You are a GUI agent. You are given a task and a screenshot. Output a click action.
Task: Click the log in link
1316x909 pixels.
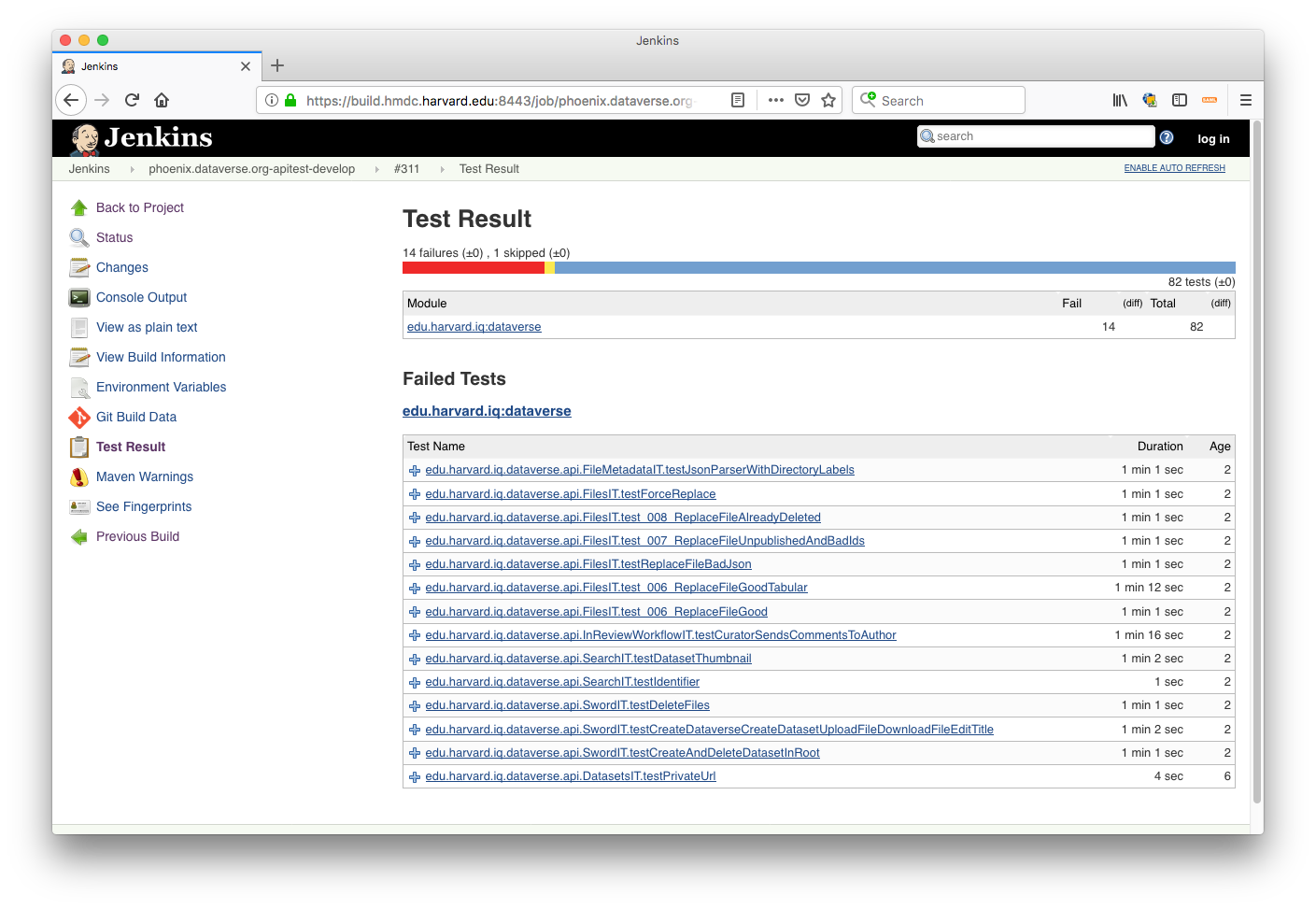pyautogui.click(x=1213, y=138)
